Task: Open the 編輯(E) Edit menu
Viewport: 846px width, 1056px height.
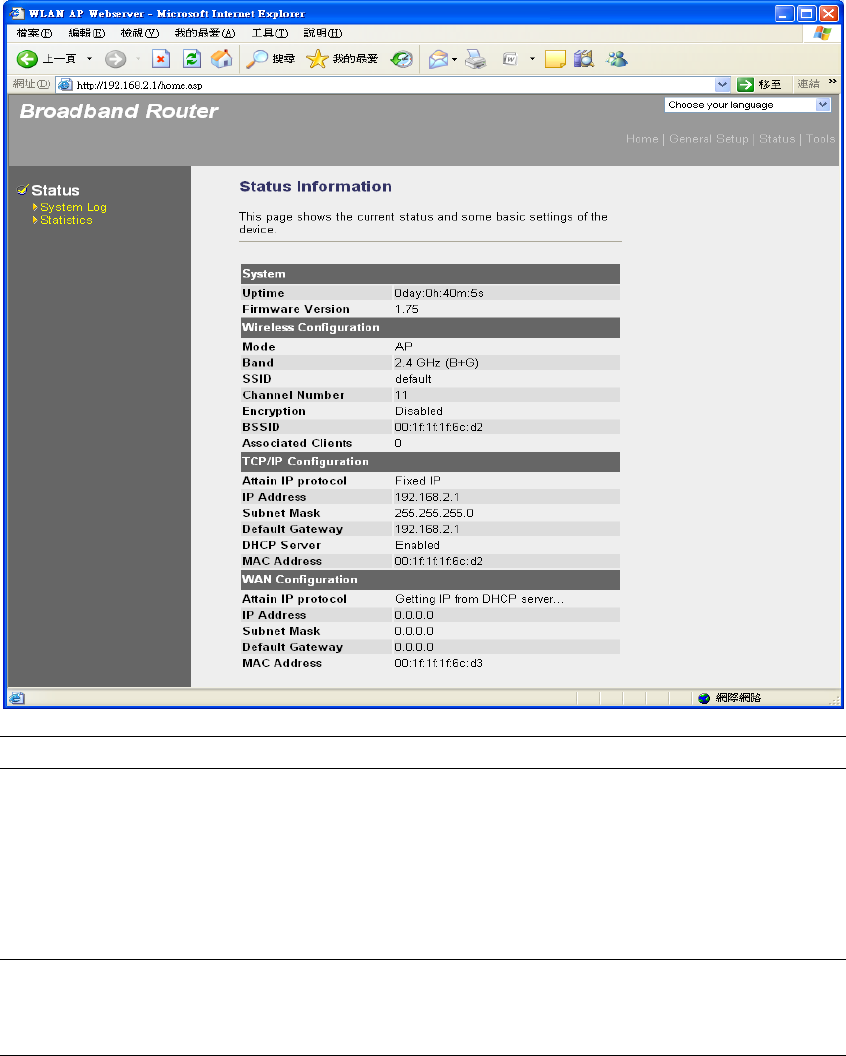Action: click(87, 33)
